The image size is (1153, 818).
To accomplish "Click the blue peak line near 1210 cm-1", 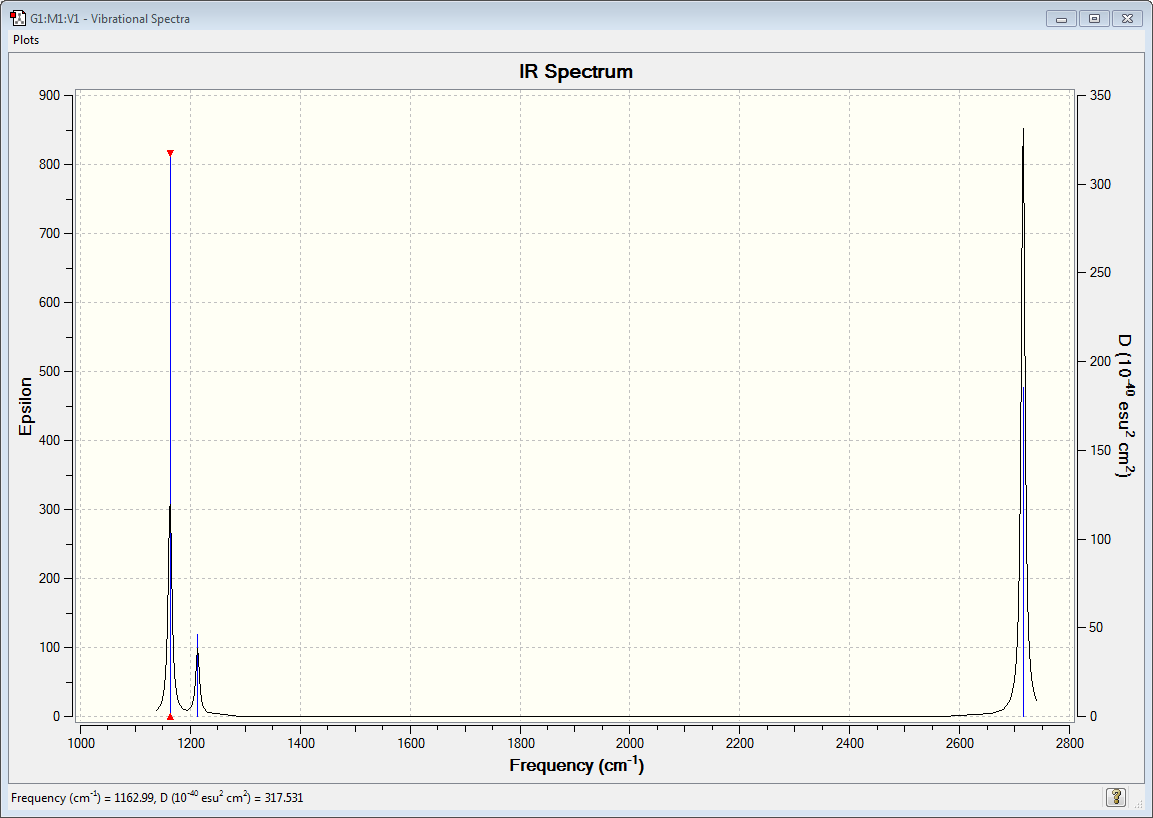I will 197,675.
